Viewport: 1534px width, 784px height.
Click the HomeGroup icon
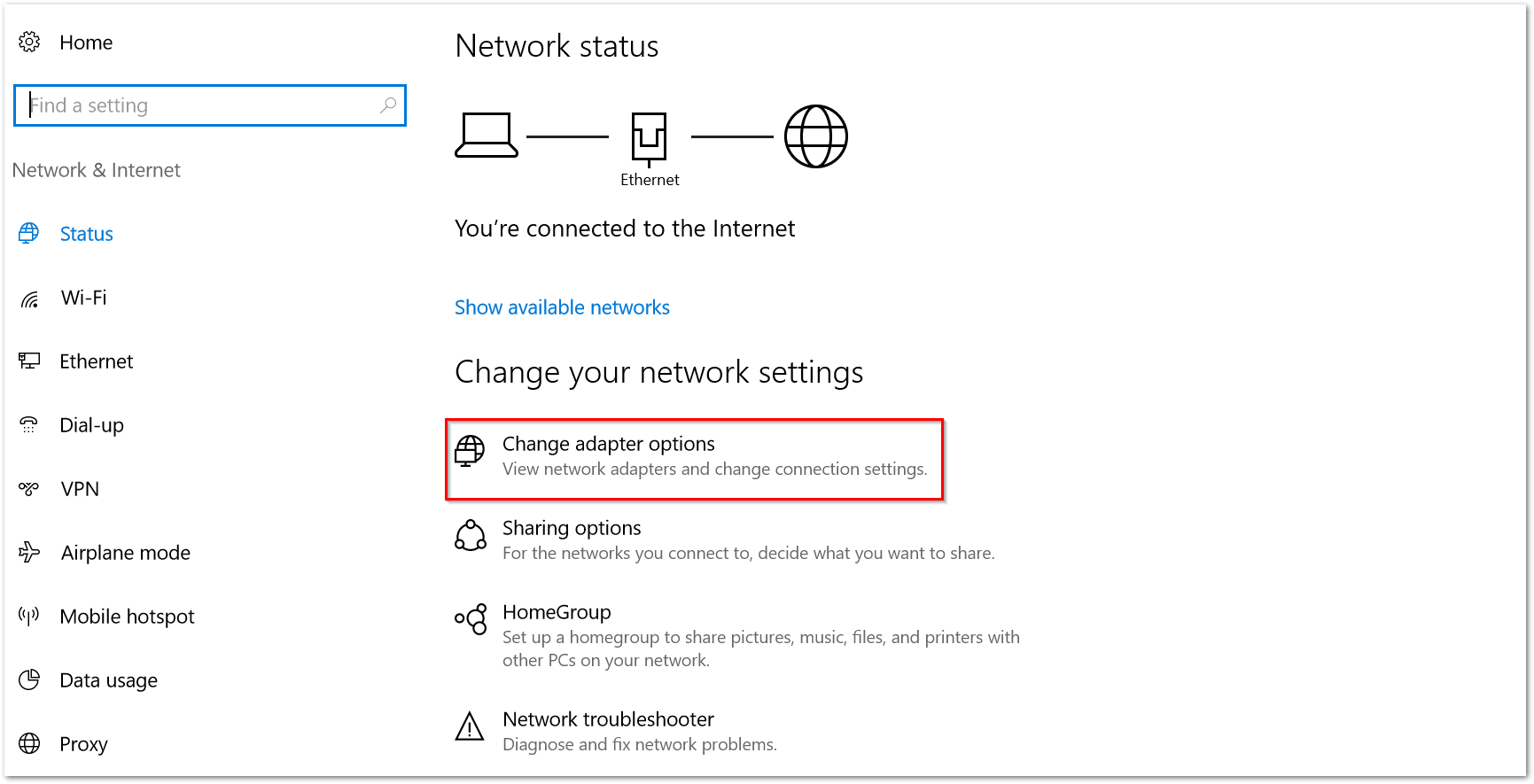[x=471, y=619]
